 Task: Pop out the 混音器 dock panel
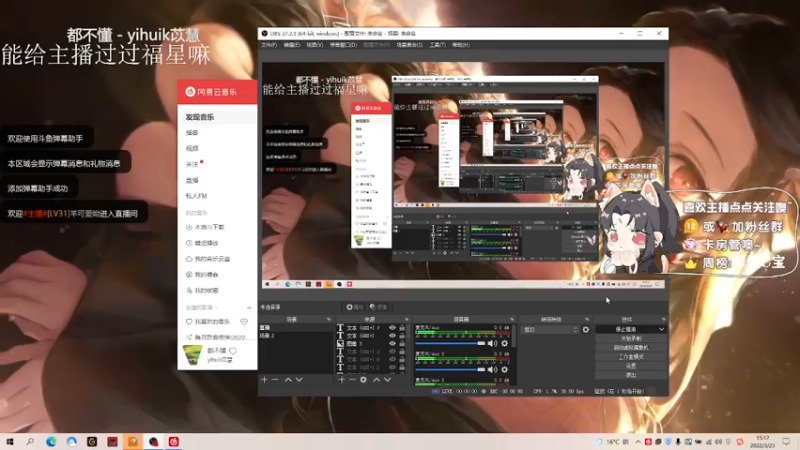(x=512, y=319)
